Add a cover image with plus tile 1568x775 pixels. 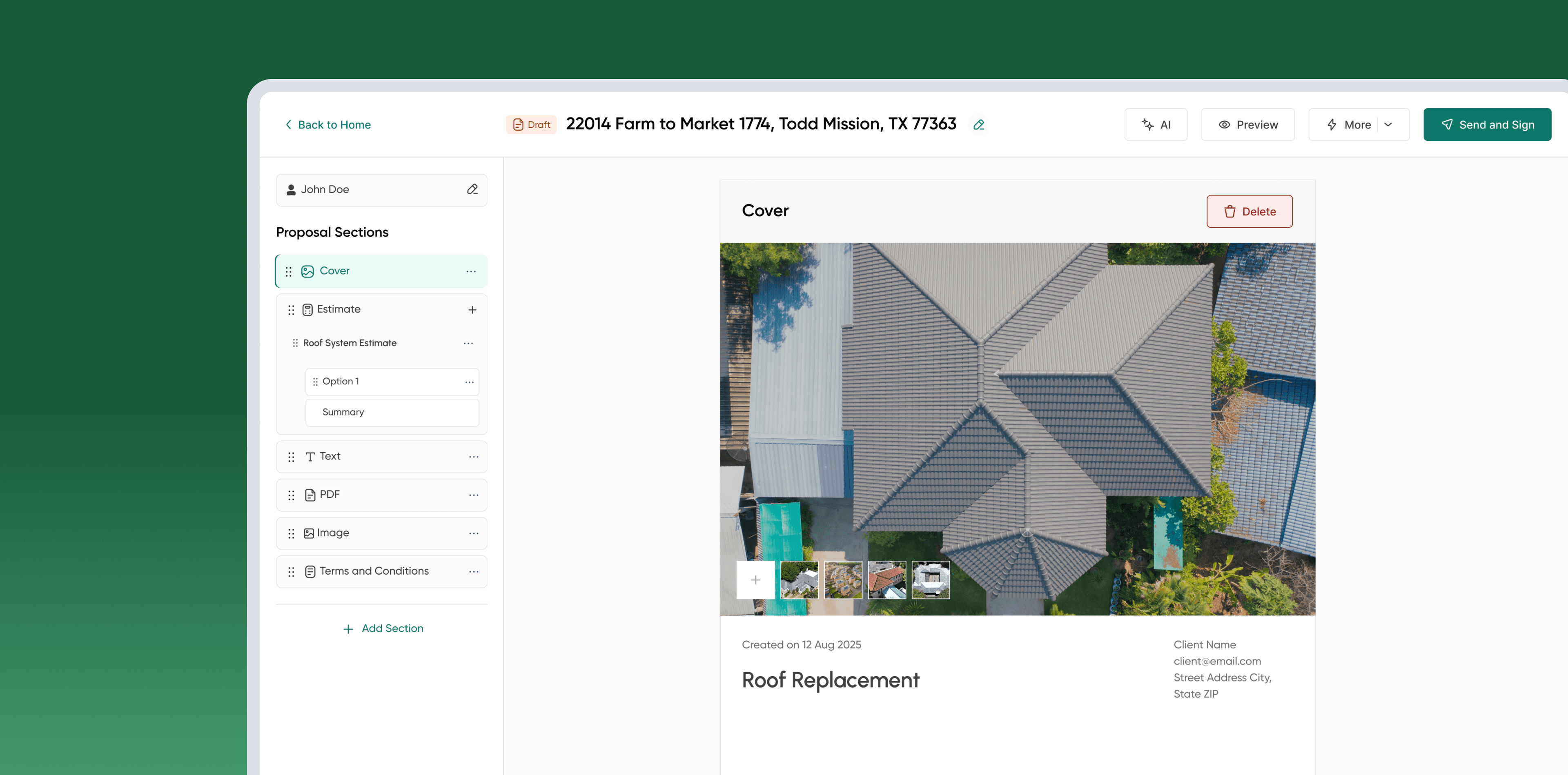(x=755, y=580)
